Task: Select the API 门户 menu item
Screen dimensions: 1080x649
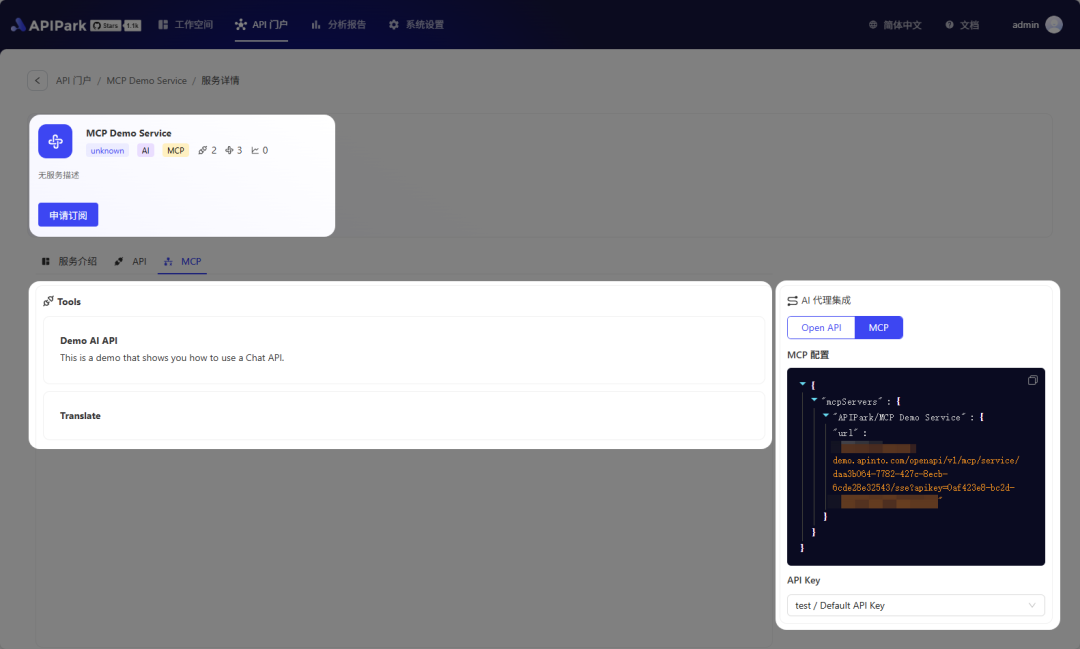Action: click(x=261, y=25)
